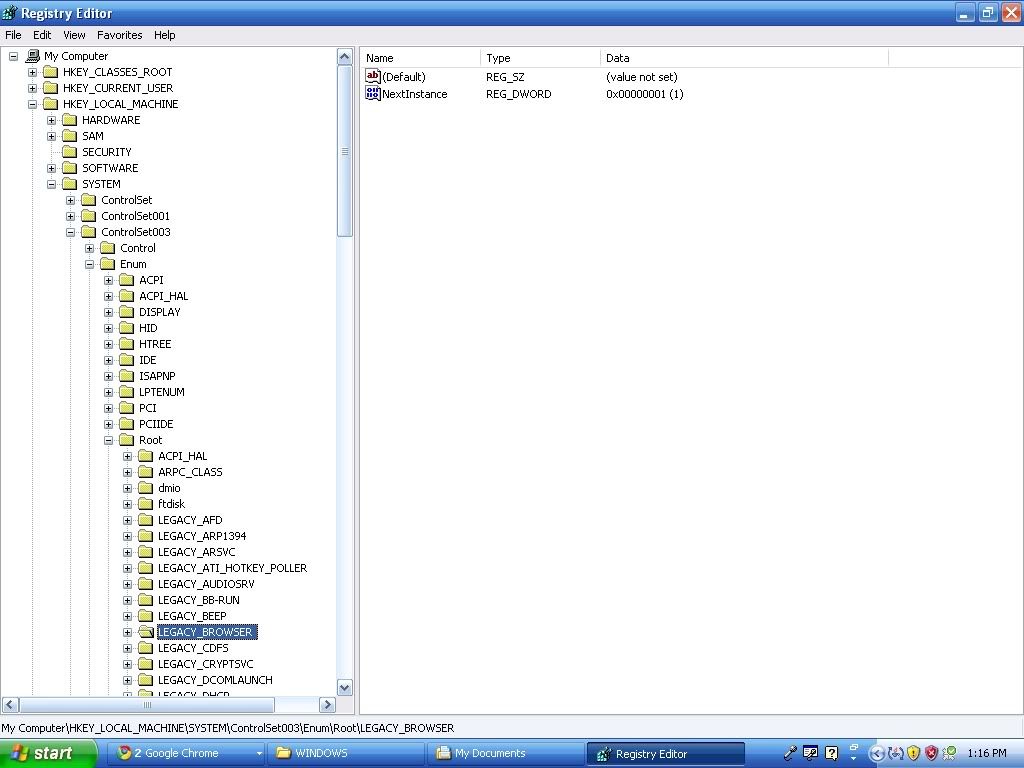Select the LEGACY_ATI_HOTKEY_POLLER key label
The width and height of the screenshot is (1024, 768).
[x=232, y=568]
